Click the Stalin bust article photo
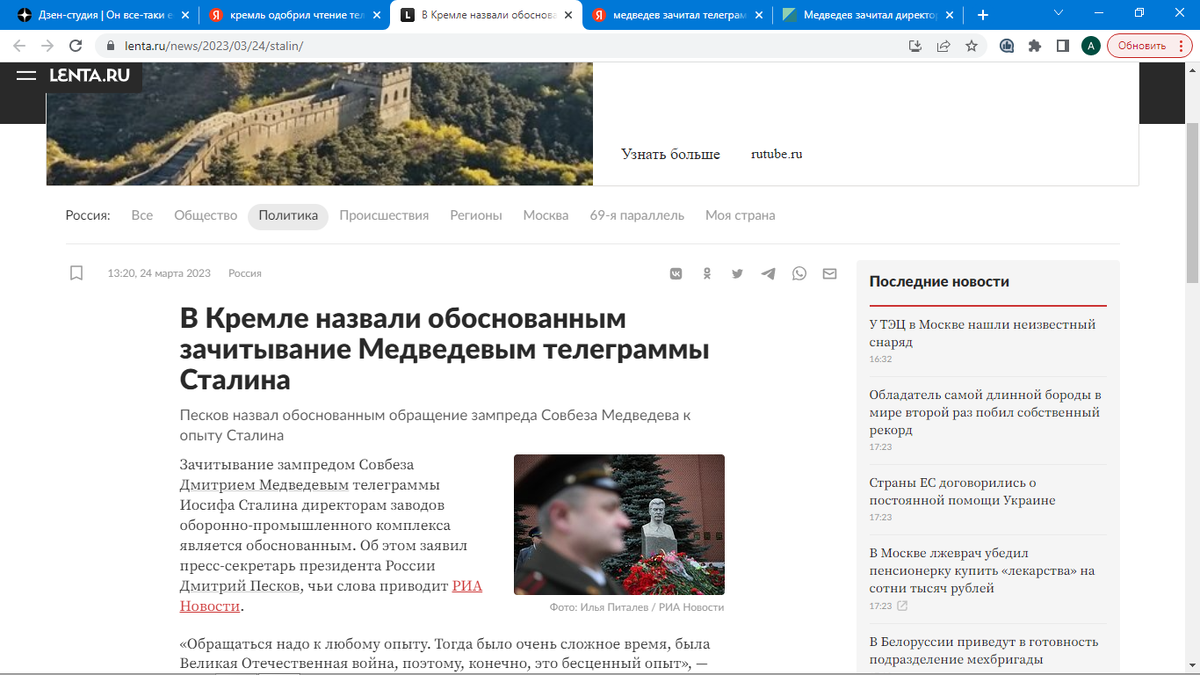This screenshot has height=675, width=1200. coord(619,525)
